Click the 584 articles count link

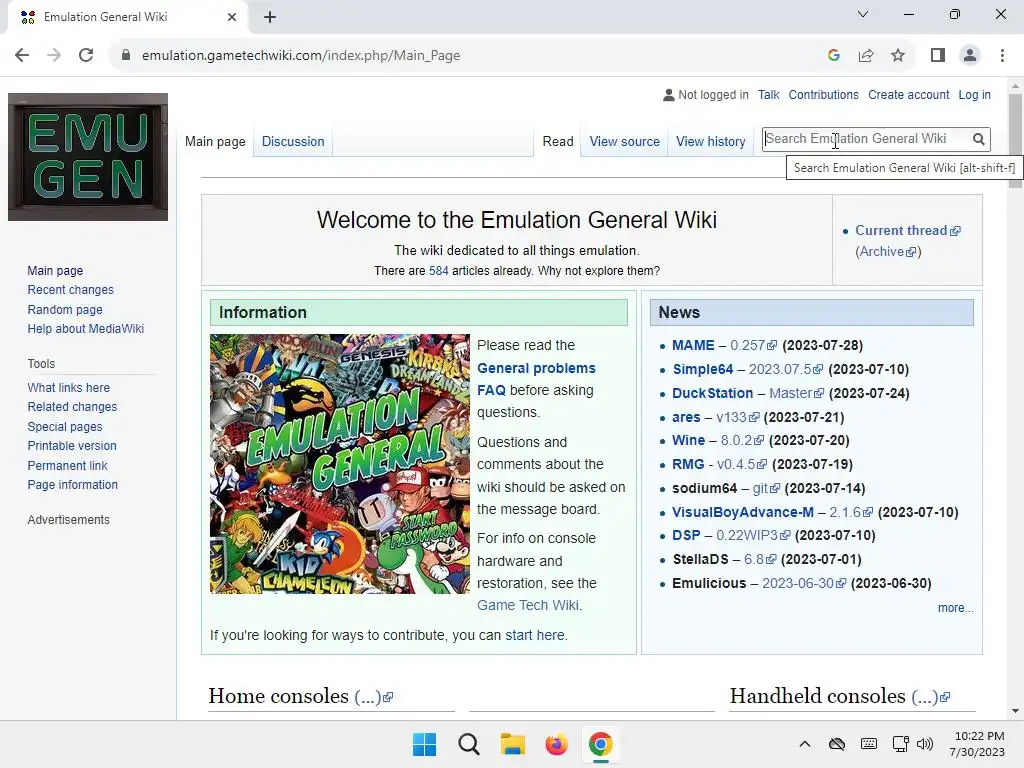pyautogui.click(x=438, y=270)
